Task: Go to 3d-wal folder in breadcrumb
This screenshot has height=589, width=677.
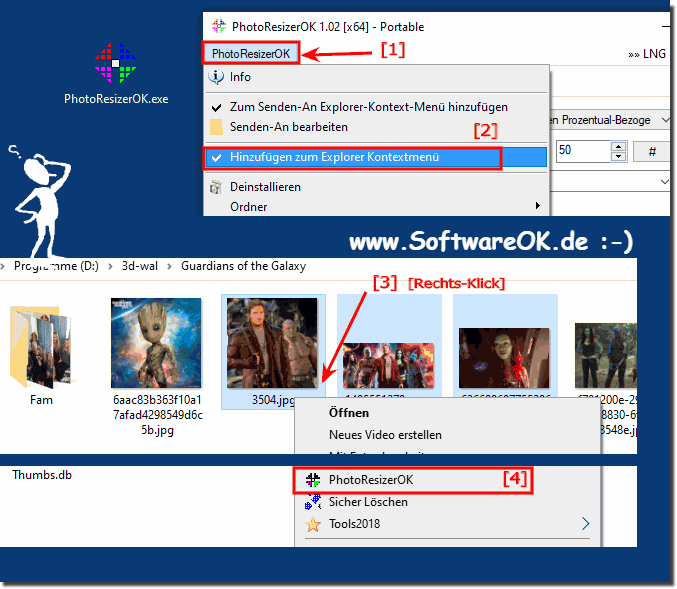Action: click(139, 266)
